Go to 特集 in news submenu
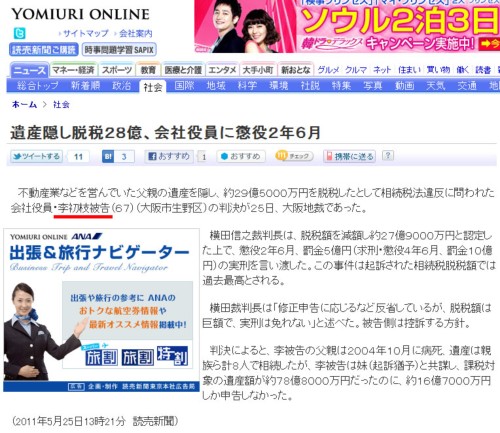Image resolution: width=500 pixels, height=433 pixels. tap(341, 86)
